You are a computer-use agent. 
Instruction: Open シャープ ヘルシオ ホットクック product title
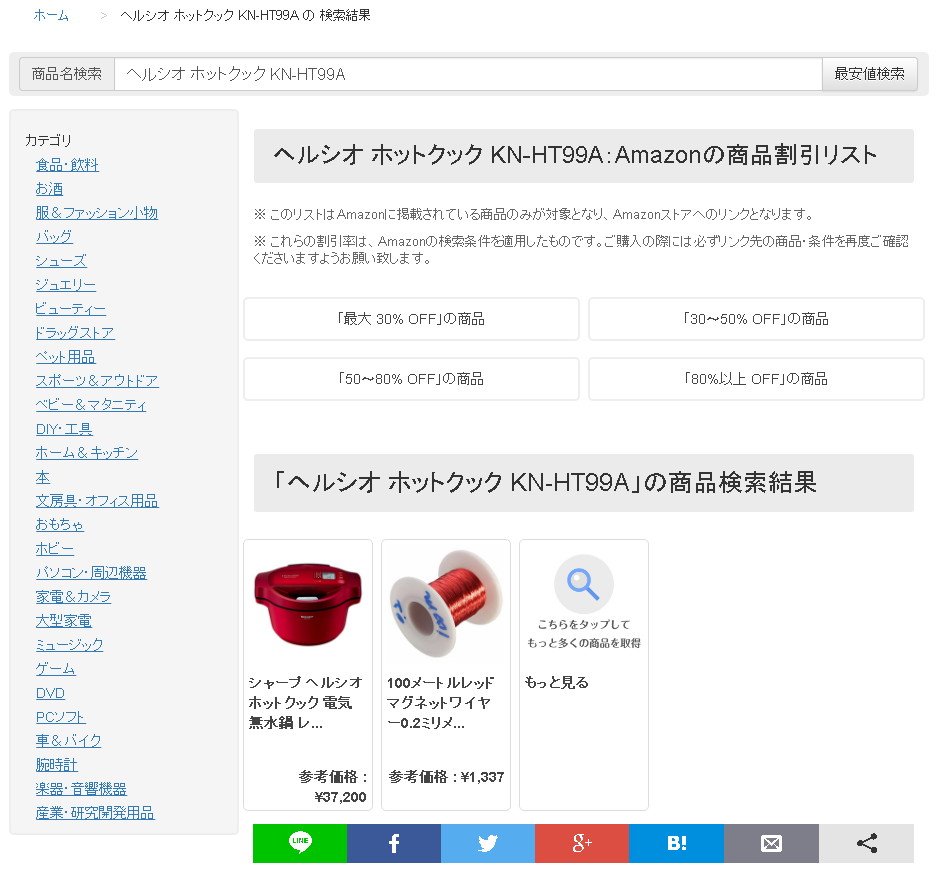point(306,703)
